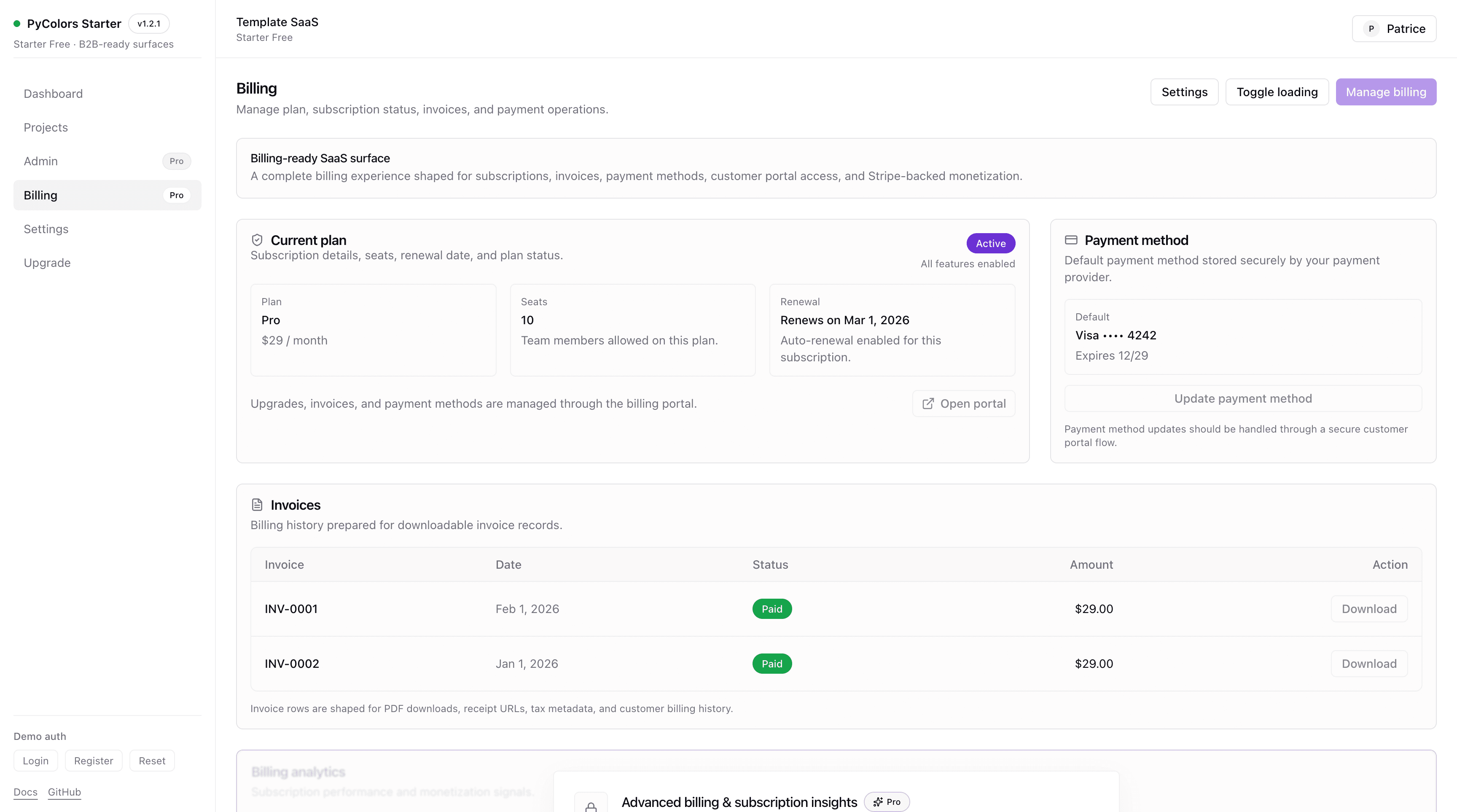This screenshot has height=812, width=1457.
Task: Click the Pro badge on the Billing item
Action: (177, 195)
